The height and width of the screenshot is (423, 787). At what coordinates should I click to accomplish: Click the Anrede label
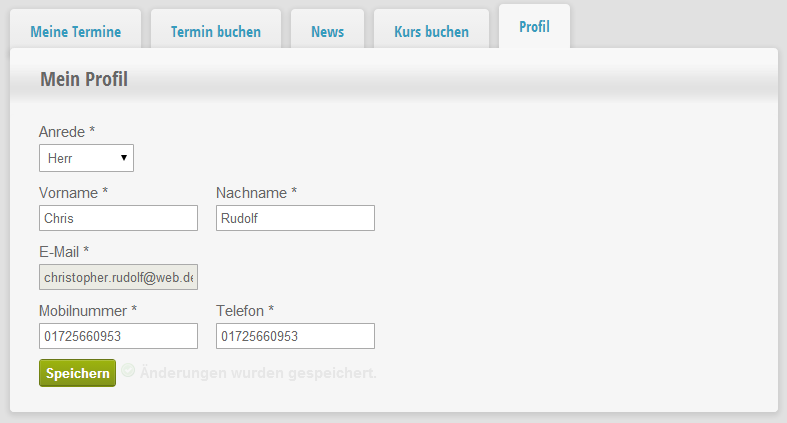pos(67,132)
